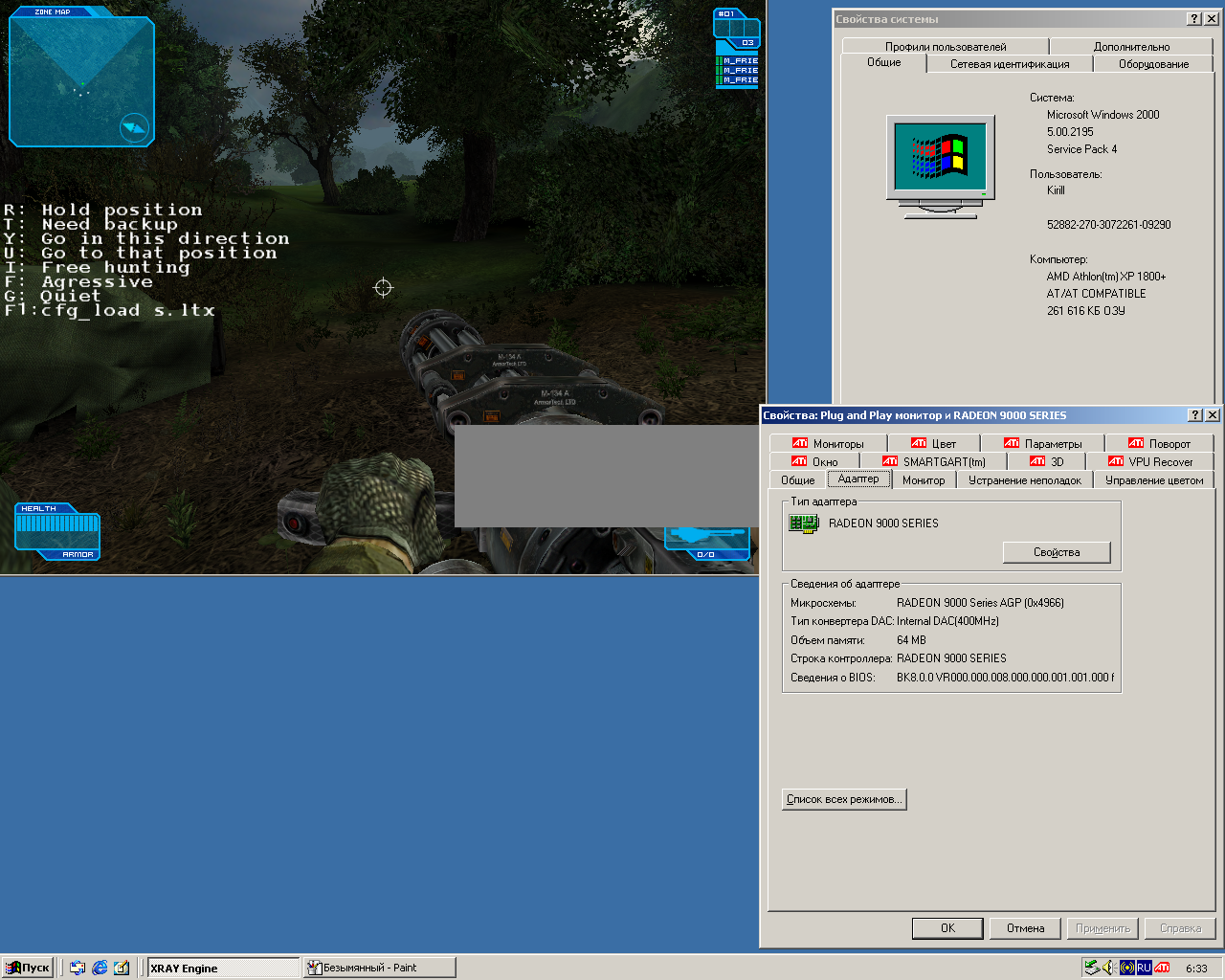This screenshot has height=980, width=1225.
Task: Click the Свойства button for the adapter
Action: coord(1057,552)
